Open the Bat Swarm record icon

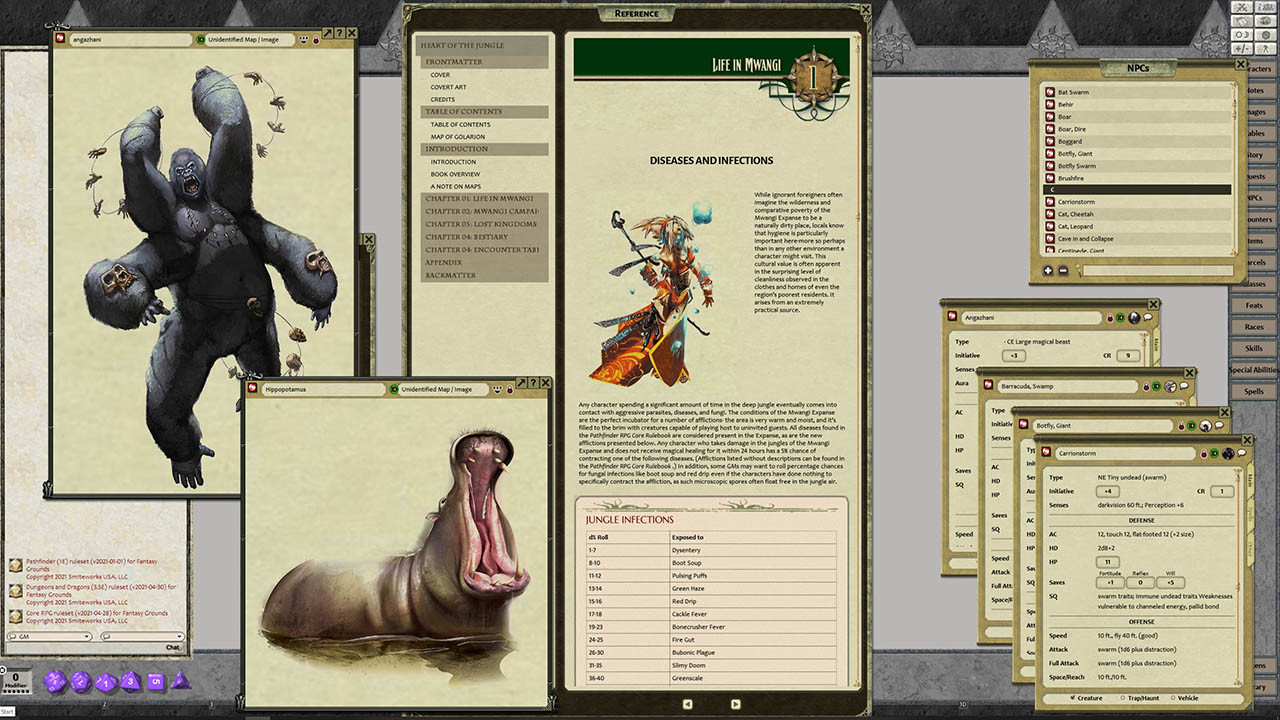pyautogui.click(x=1050, y=92)
